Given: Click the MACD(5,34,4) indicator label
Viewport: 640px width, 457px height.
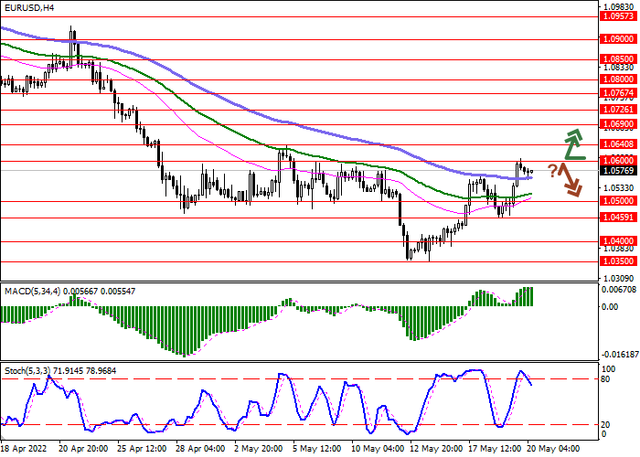Looking at the screenshot, I should 32,290.
